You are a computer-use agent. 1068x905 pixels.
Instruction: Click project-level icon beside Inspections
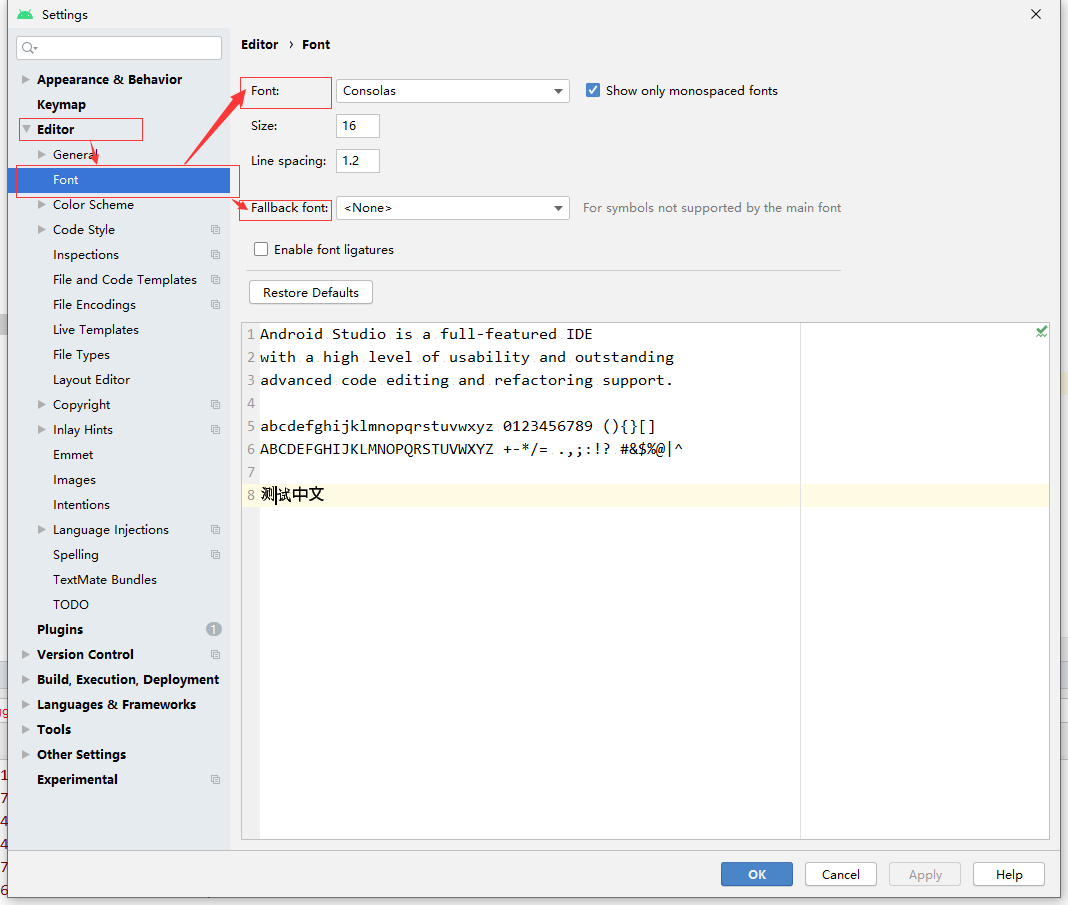(215, 255)
